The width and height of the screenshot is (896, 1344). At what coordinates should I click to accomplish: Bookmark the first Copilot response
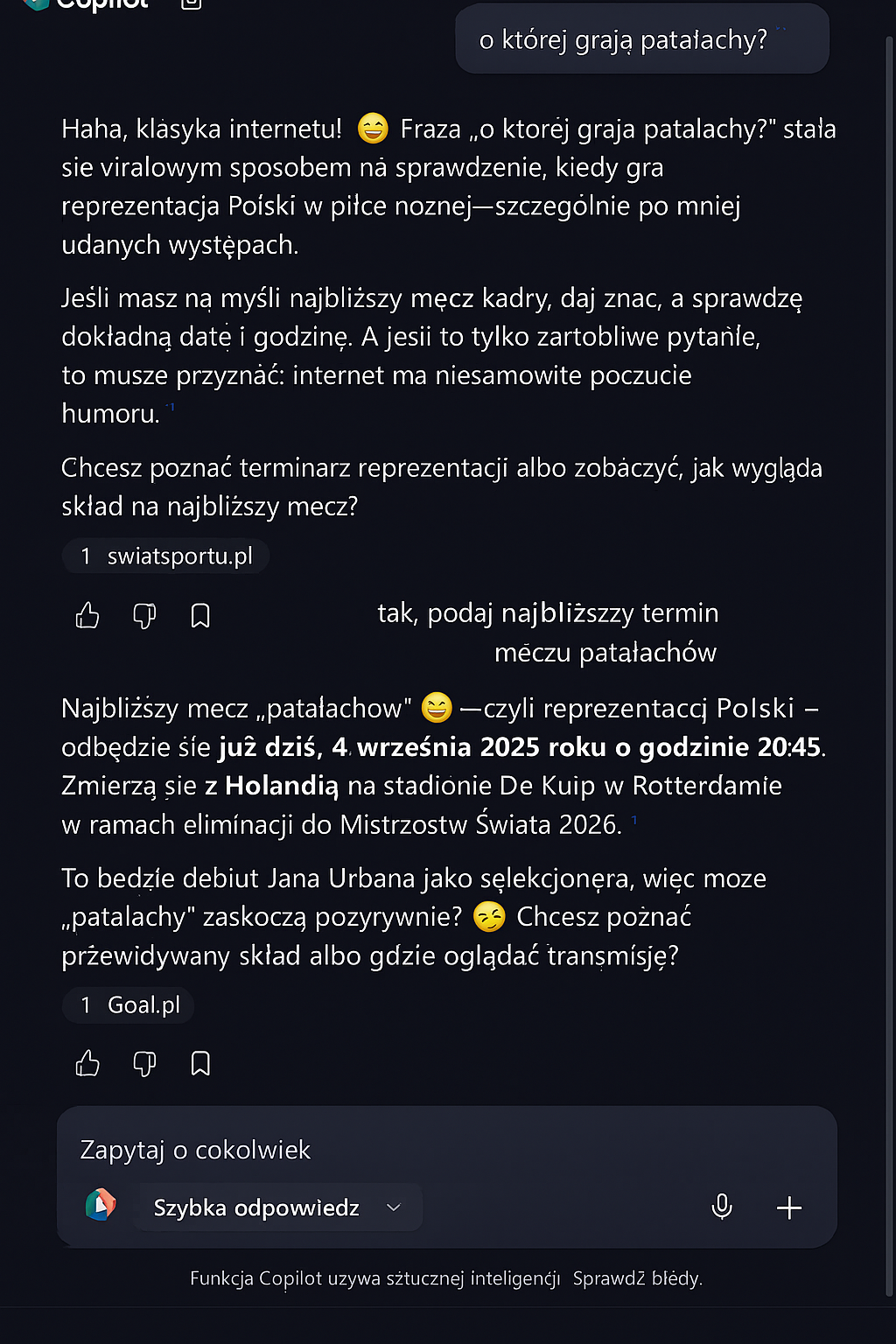(x=200, y=616)
